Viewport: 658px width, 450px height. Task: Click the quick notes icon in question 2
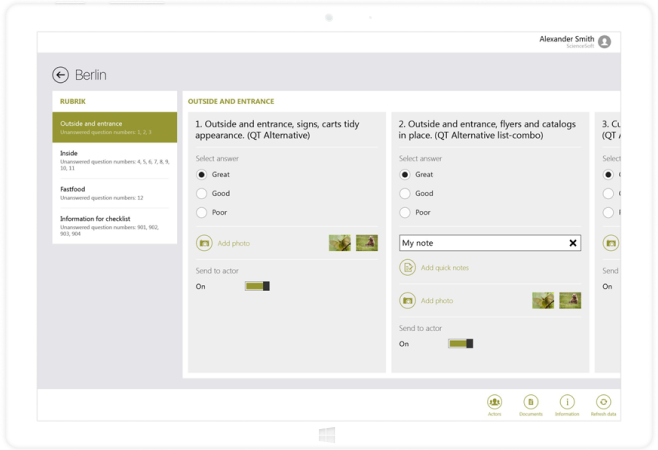point(407,267)
